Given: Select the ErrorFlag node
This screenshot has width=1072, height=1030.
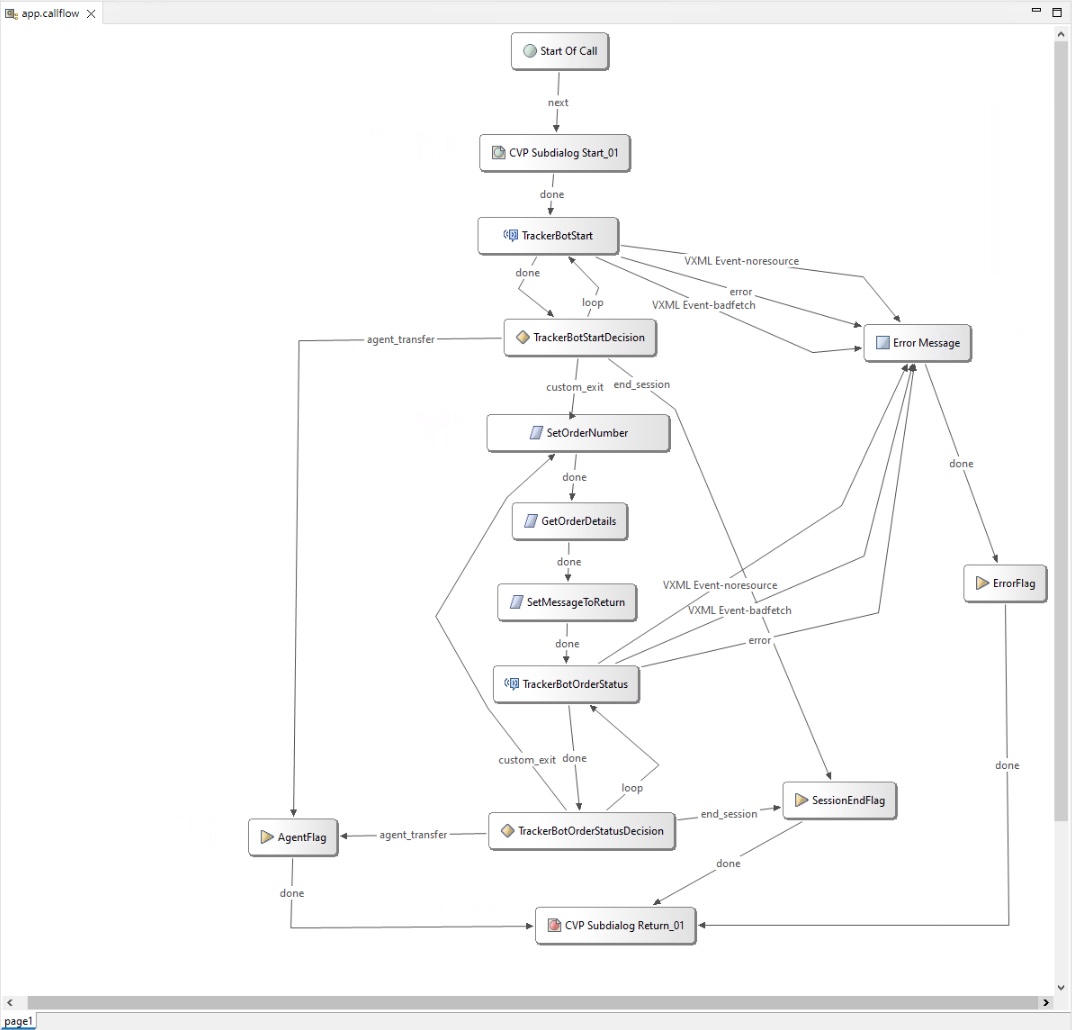Looking at the screenshot, I should point(1005,583).
